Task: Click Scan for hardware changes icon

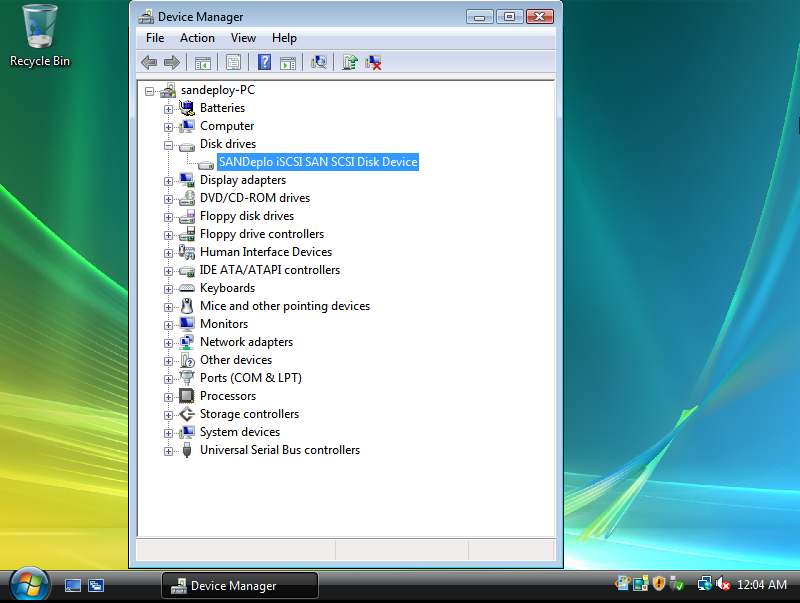Action: (319, 63)
